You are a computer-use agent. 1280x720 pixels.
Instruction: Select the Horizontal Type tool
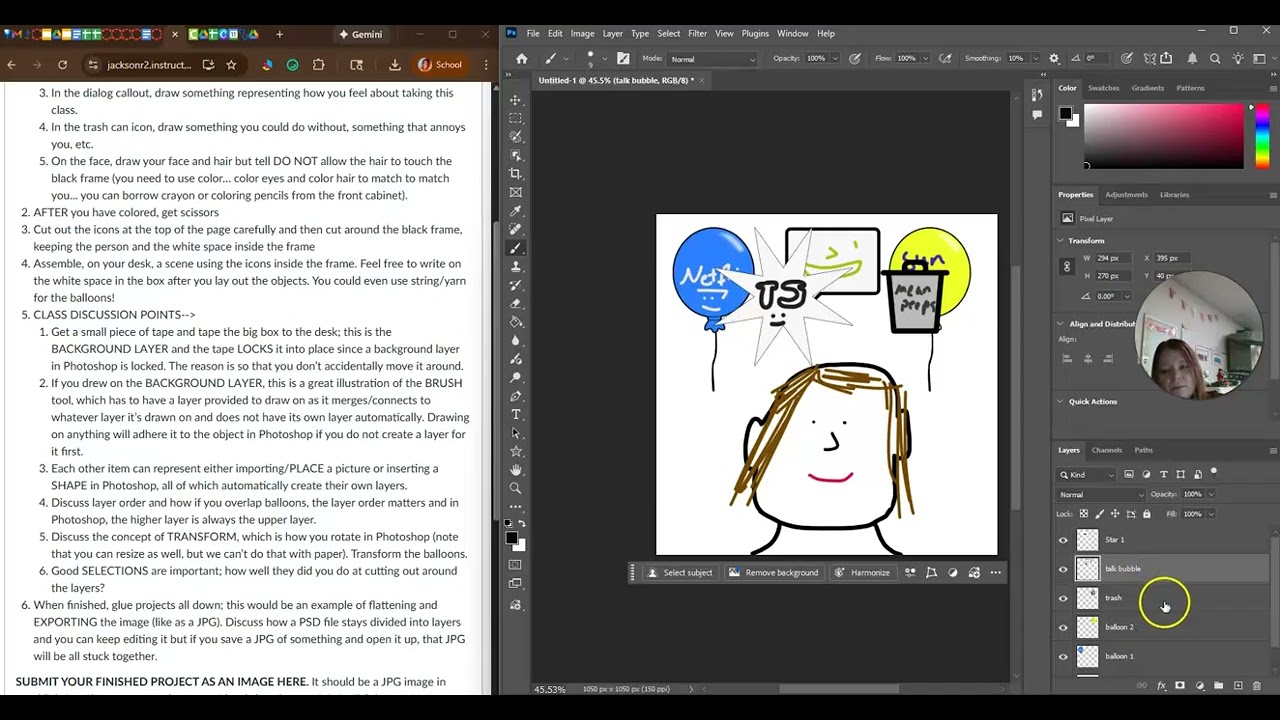pos(516,414)
